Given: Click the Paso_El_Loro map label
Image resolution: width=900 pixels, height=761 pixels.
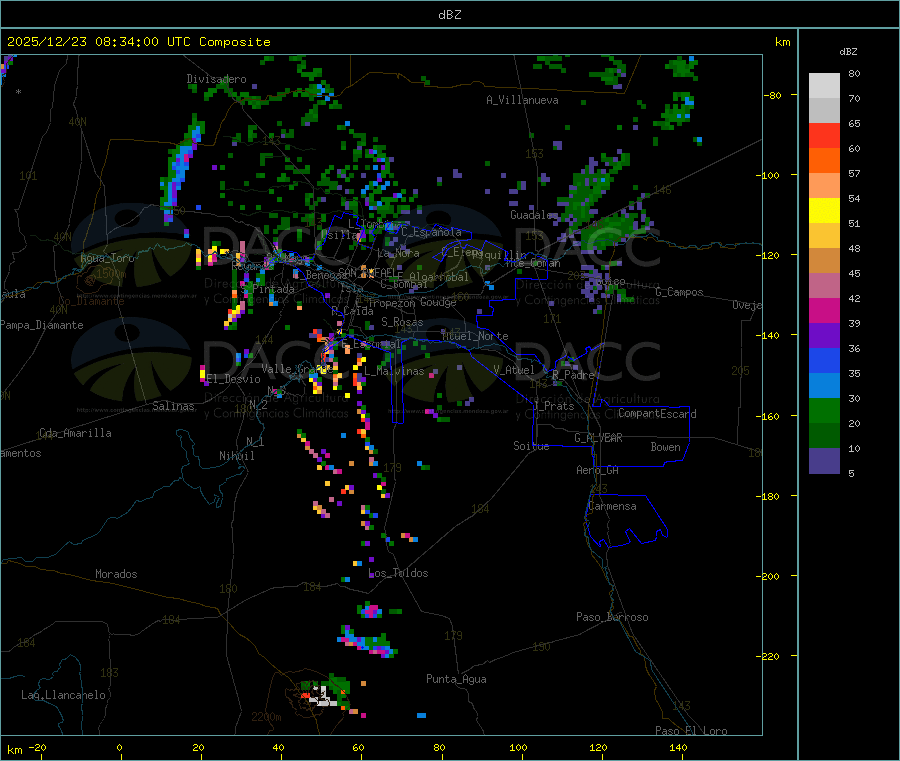Looking at the screenshot, I should 691,731.
